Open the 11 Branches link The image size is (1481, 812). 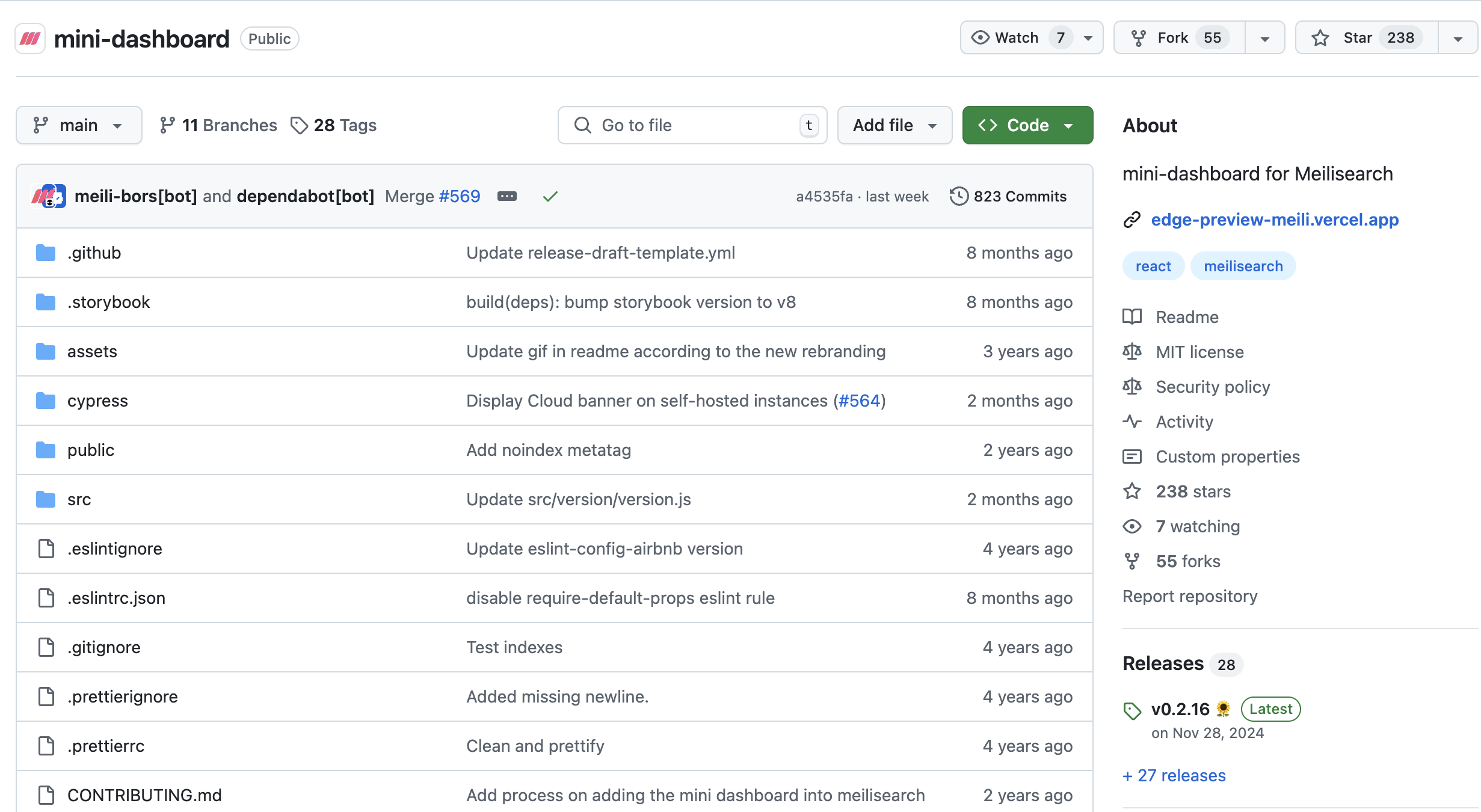tap(218, 125)
